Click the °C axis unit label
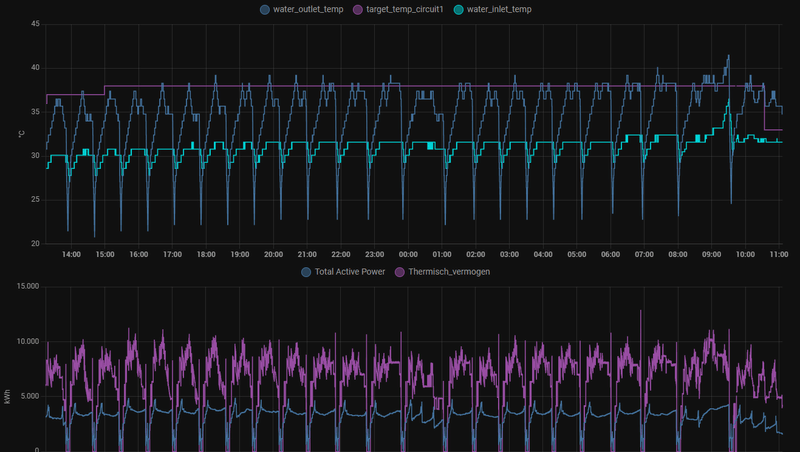This screenshot has width=800, height=452. [21, 134]
